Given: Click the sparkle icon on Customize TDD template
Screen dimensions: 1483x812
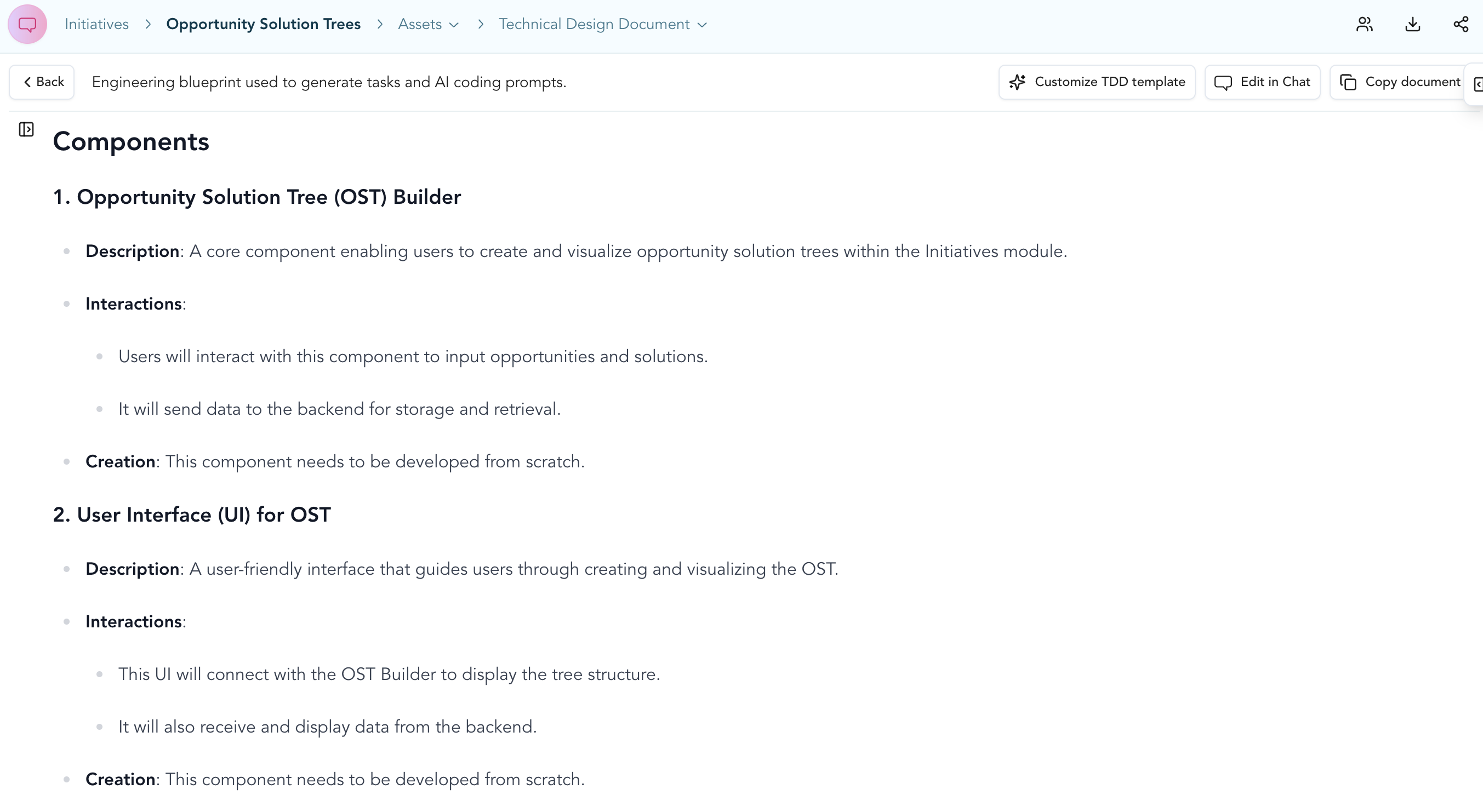Looking at the screenshot, I should coord(1018,82).
